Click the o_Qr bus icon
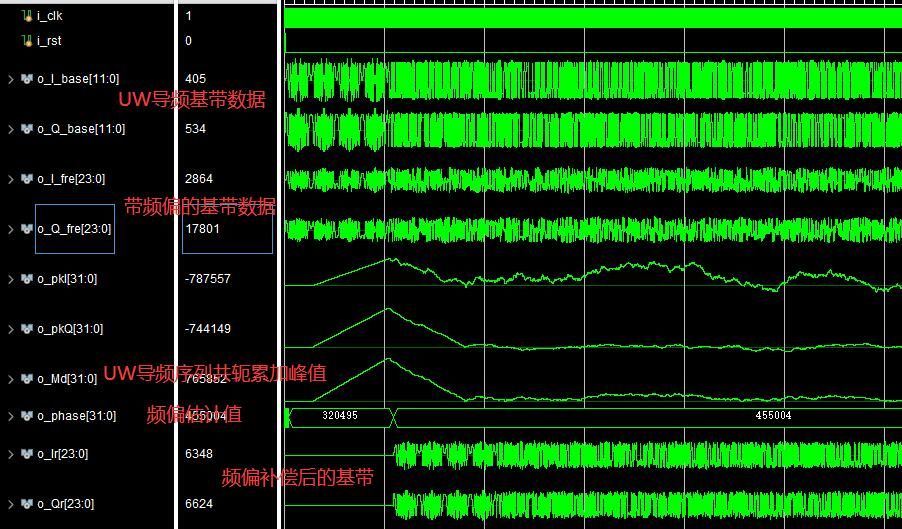The height and width of the screenshot is (529, 902). [x=26, y=504]
